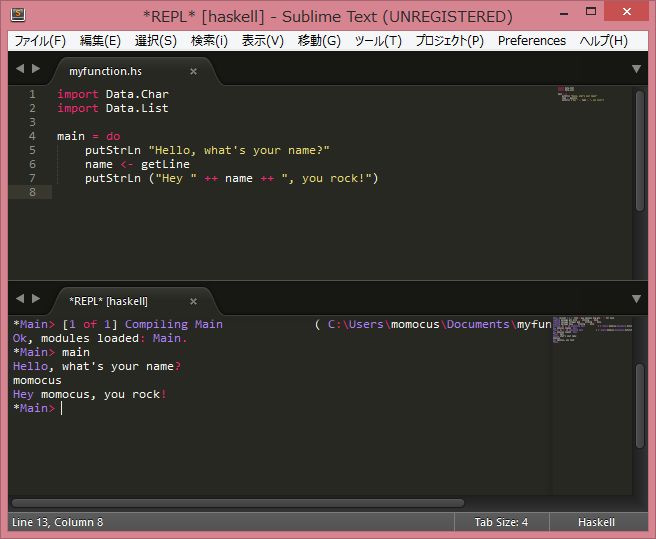
Task: Open the Preferences menu
Action: pyautogui.click(x=532, y=41)
